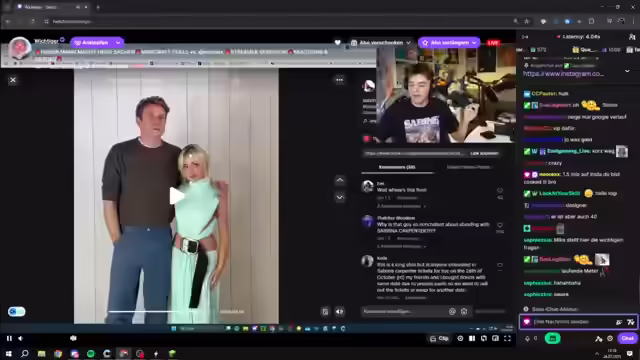Screen dimensions: 640x360
Task: Create a clip with the Clip button
Action: pyautogui.click(x=439, y=338)
